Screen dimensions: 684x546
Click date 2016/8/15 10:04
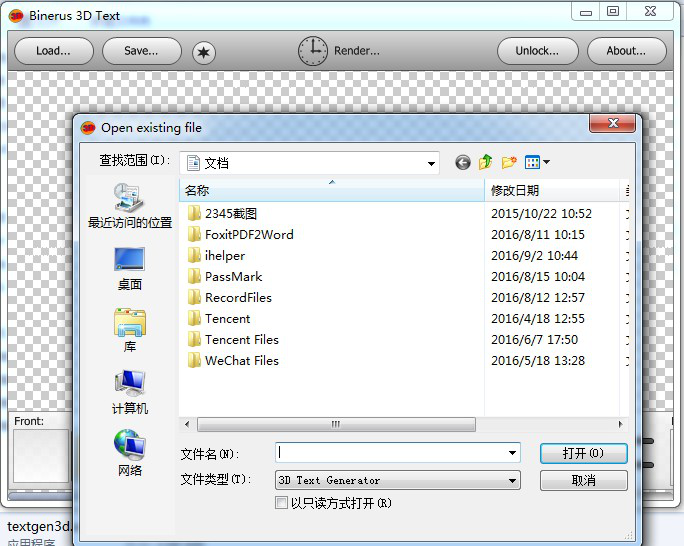[538, 276]
